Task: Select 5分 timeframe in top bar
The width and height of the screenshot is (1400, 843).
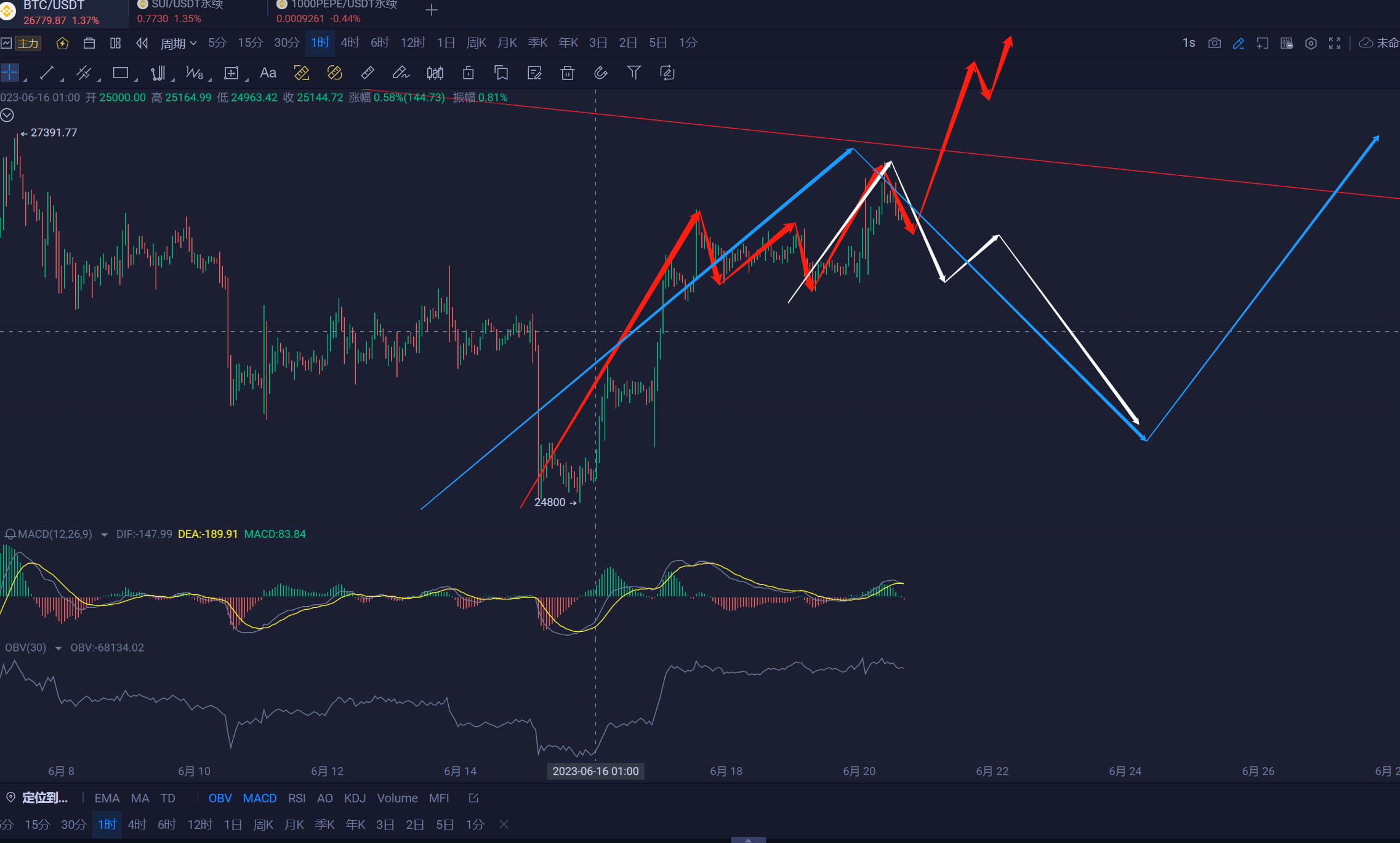Action: (217, 43)
